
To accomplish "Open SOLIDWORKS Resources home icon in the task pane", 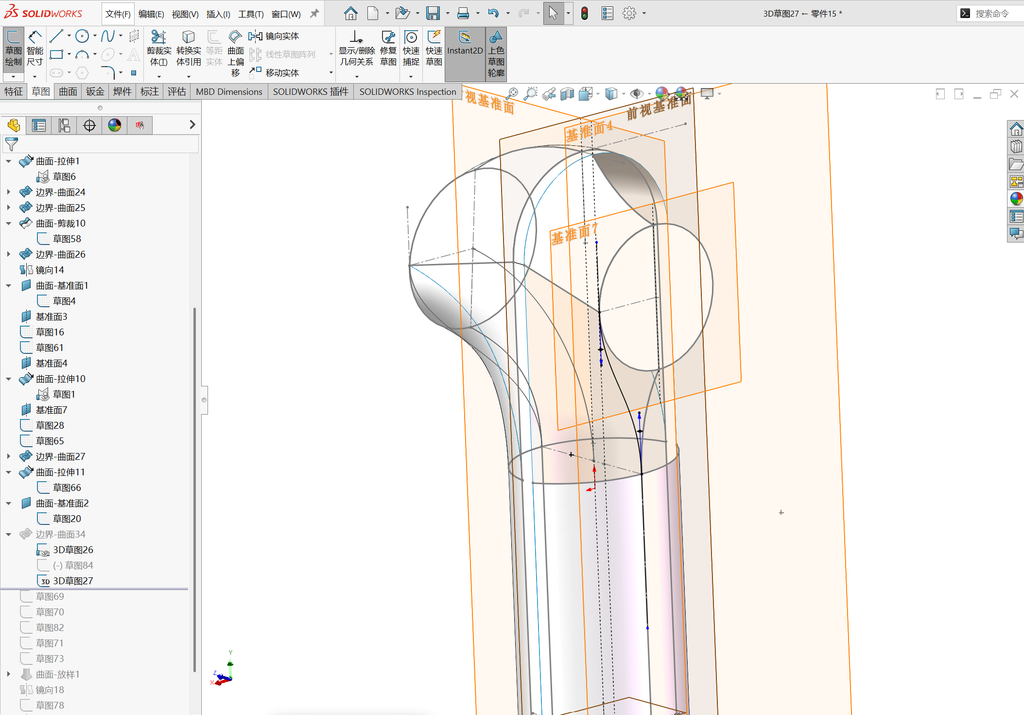I will click(1016, 129).
